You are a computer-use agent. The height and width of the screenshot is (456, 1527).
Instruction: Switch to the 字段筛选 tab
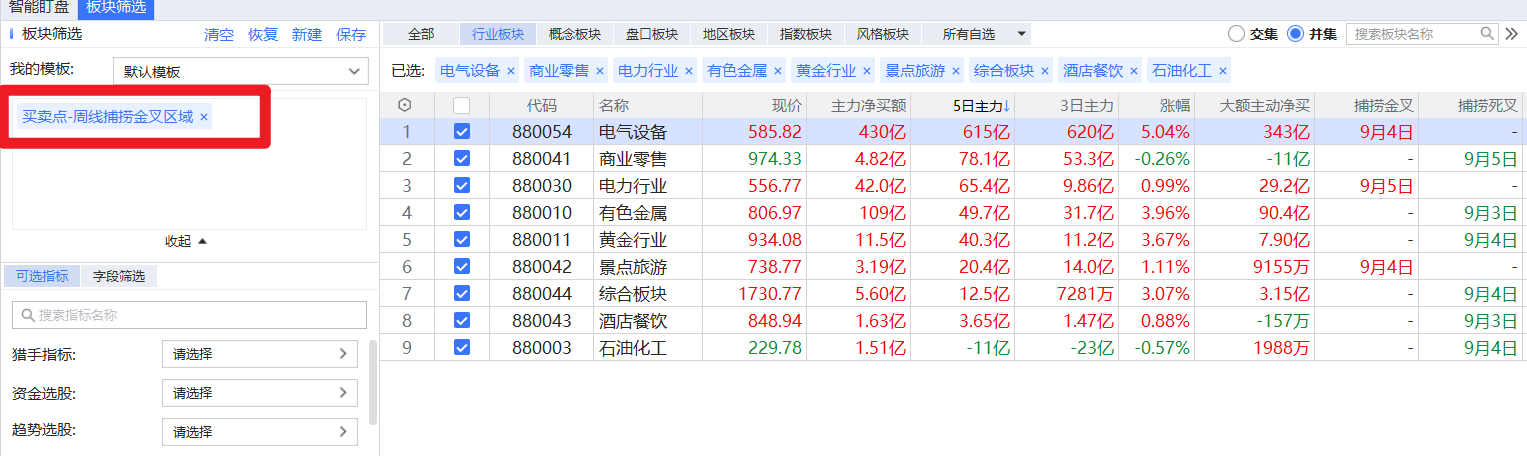click(x=119, y=276)
